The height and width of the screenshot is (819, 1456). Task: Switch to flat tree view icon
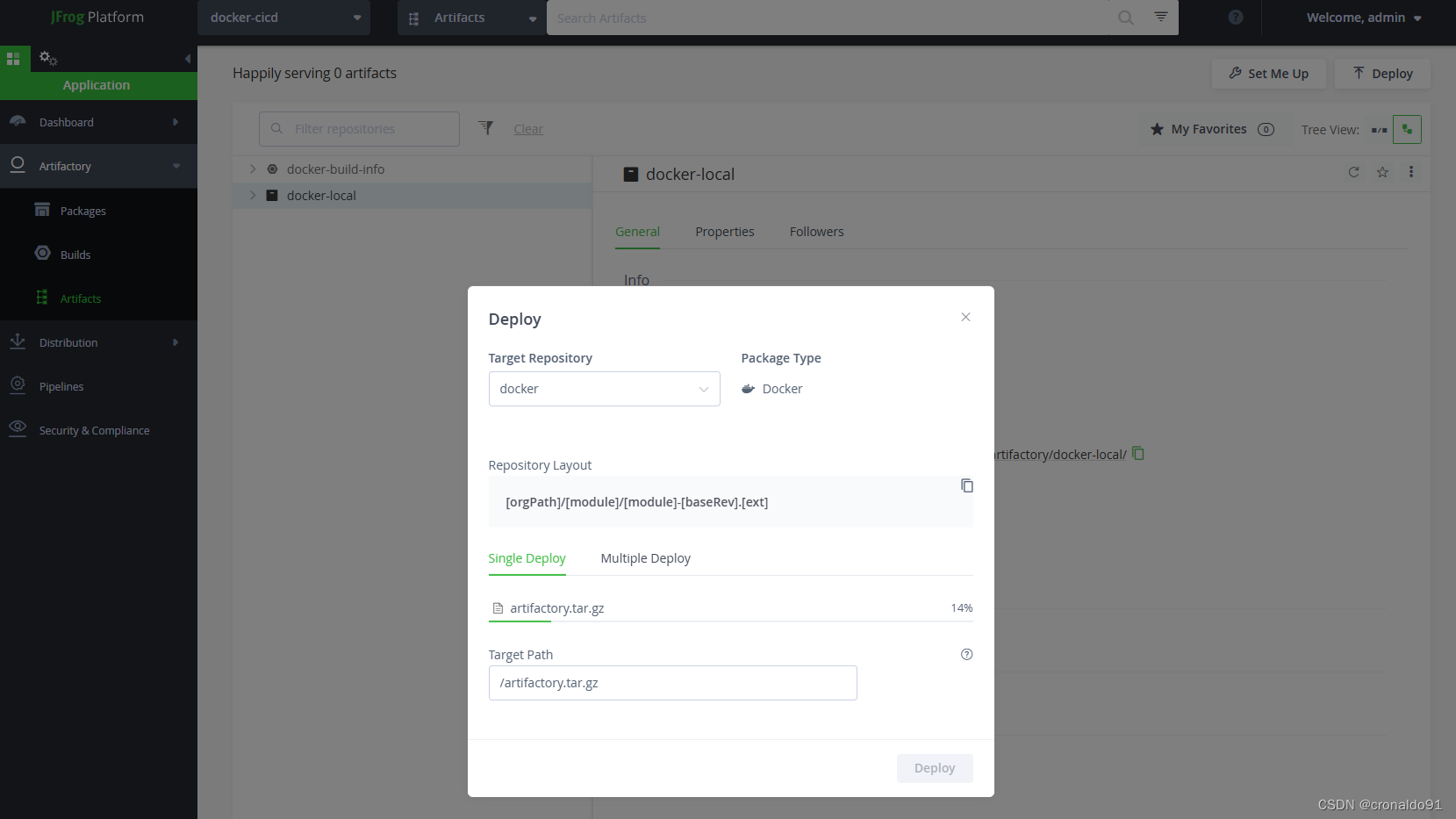(1380, 130)
